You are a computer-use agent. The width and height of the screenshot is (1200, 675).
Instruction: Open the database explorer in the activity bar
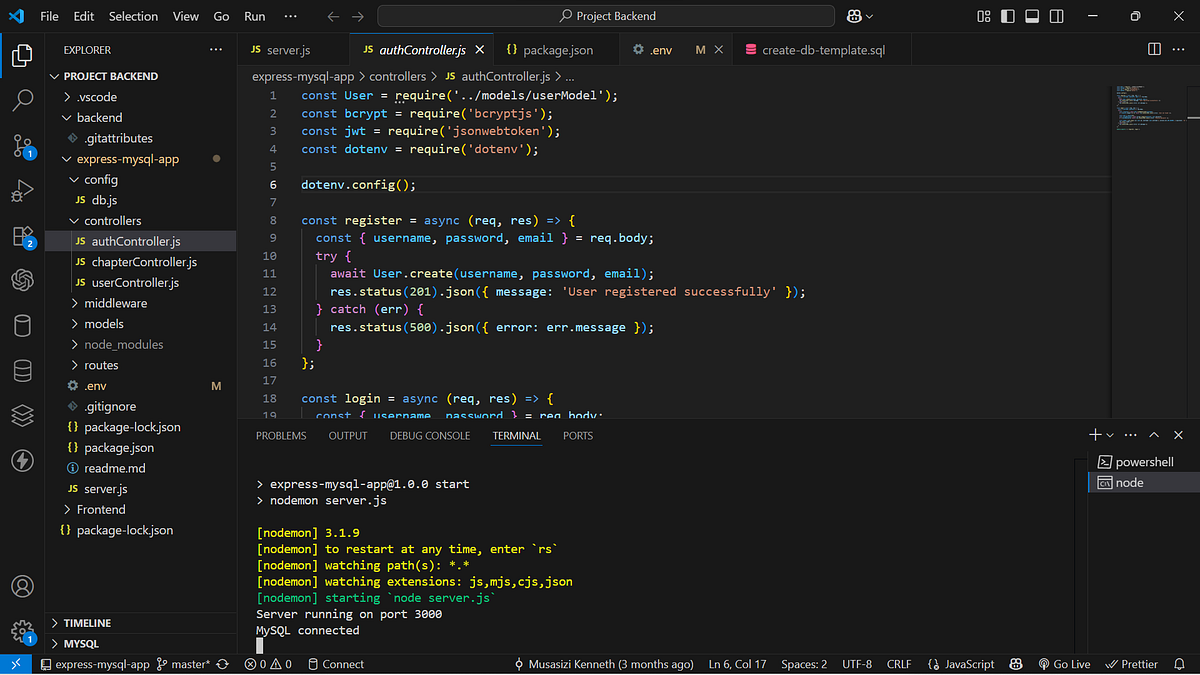tap(22, 370)
